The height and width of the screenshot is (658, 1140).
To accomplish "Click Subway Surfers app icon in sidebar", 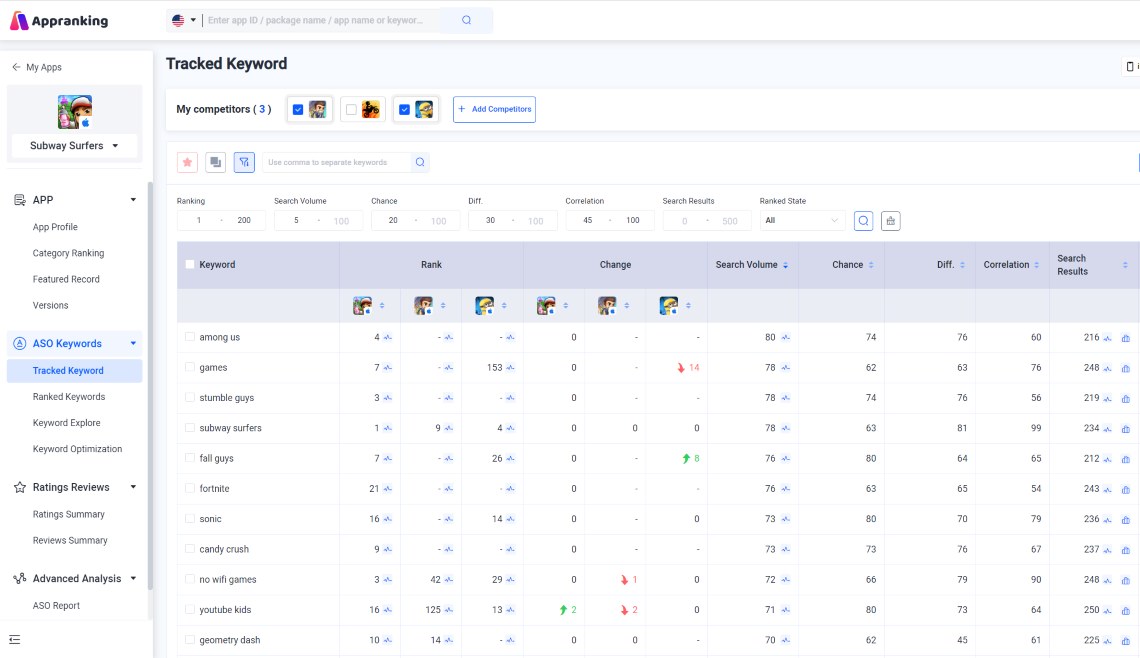I will tap(75, 111).
